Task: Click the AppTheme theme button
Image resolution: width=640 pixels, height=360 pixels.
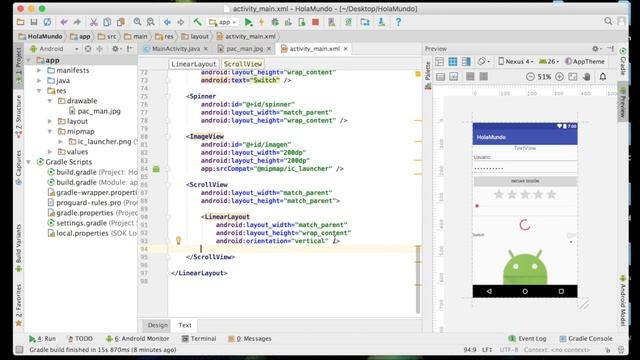Action: point(585,62)
